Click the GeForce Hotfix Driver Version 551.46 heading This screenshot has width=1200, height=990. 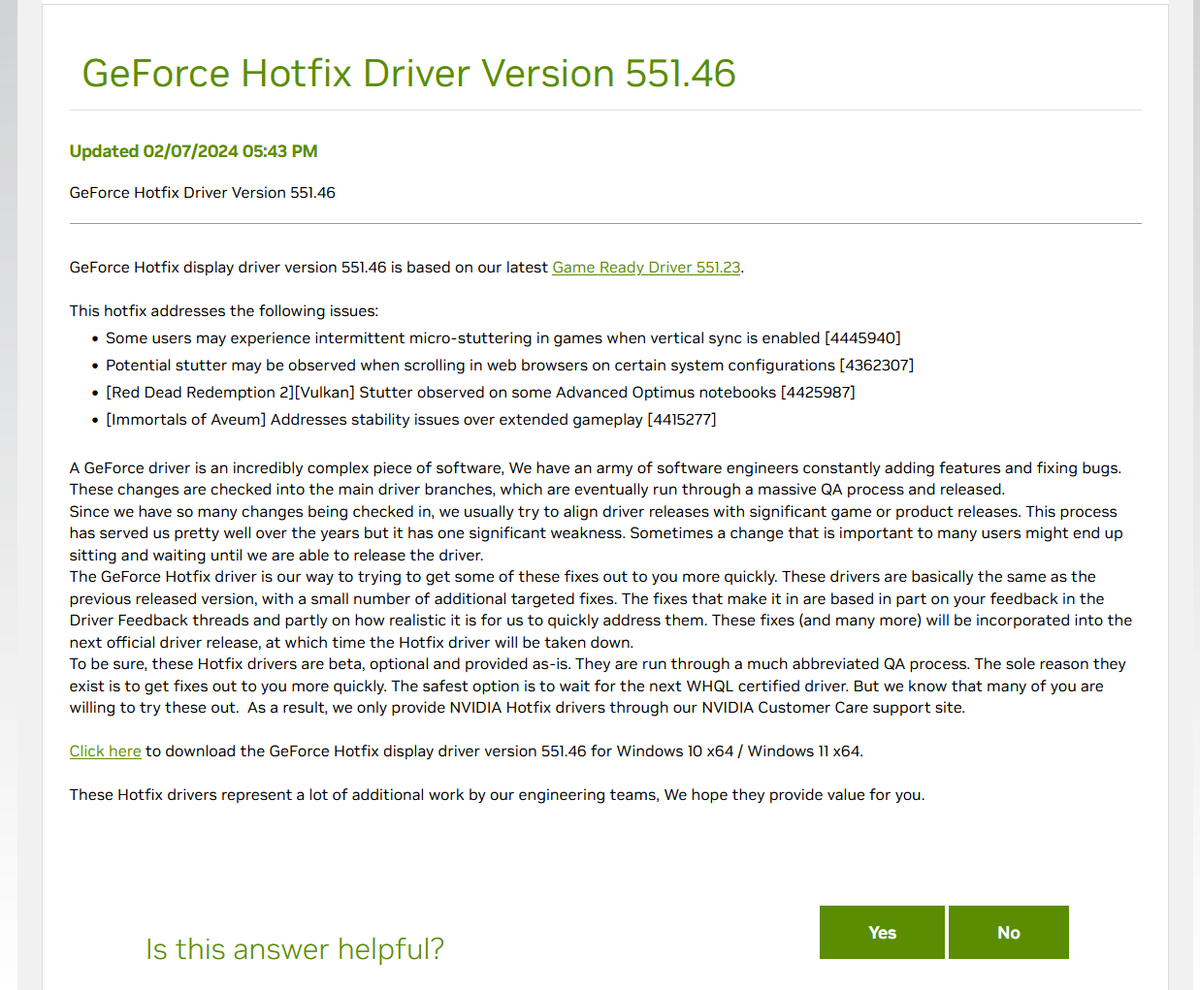click(408, 73)
